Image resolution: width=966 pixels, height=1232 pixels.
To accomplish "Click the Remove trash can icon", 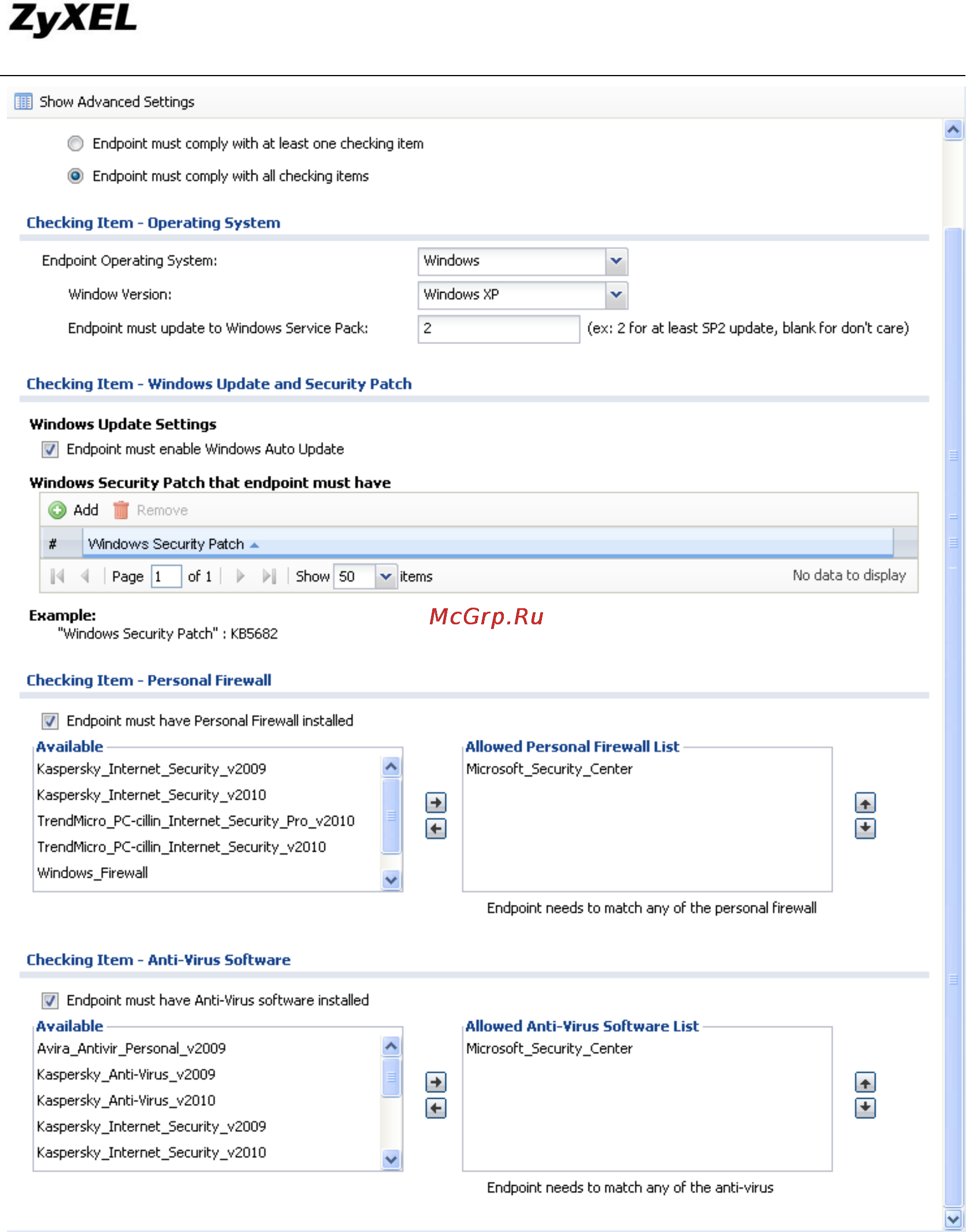I will 121,510.
